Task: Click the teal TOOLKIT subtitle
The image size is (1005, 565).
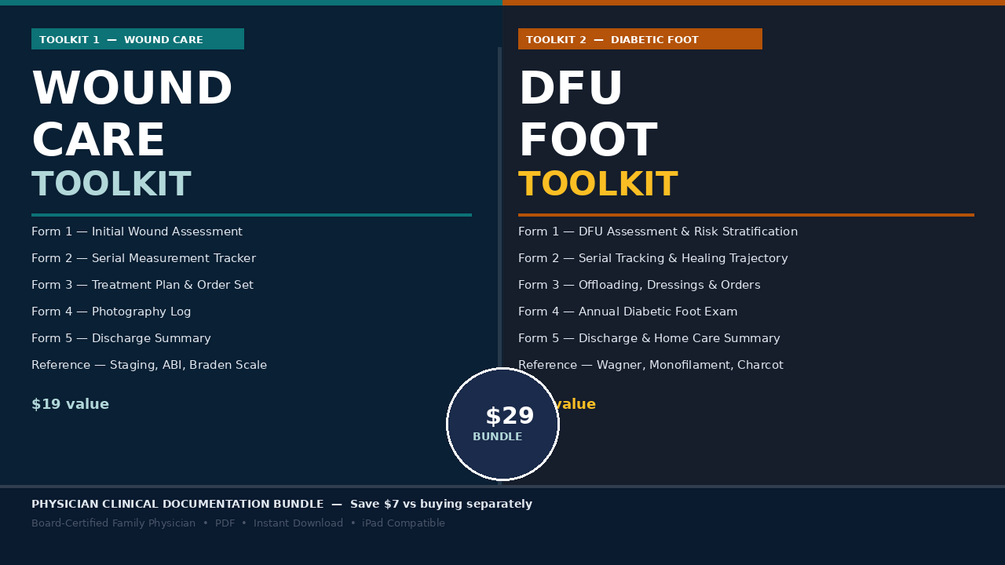Action: [x=112, y=184]
